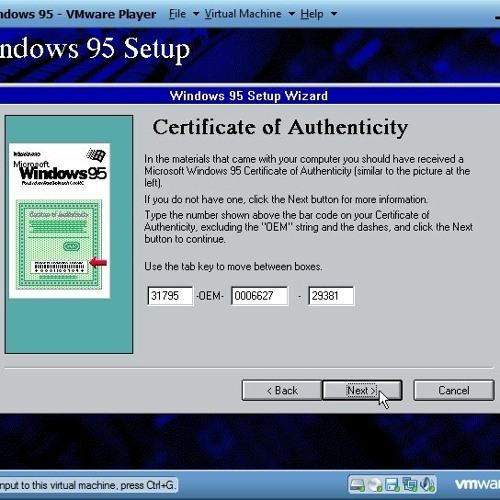
Task: Click the first product key box 31795
Action: 170,296
